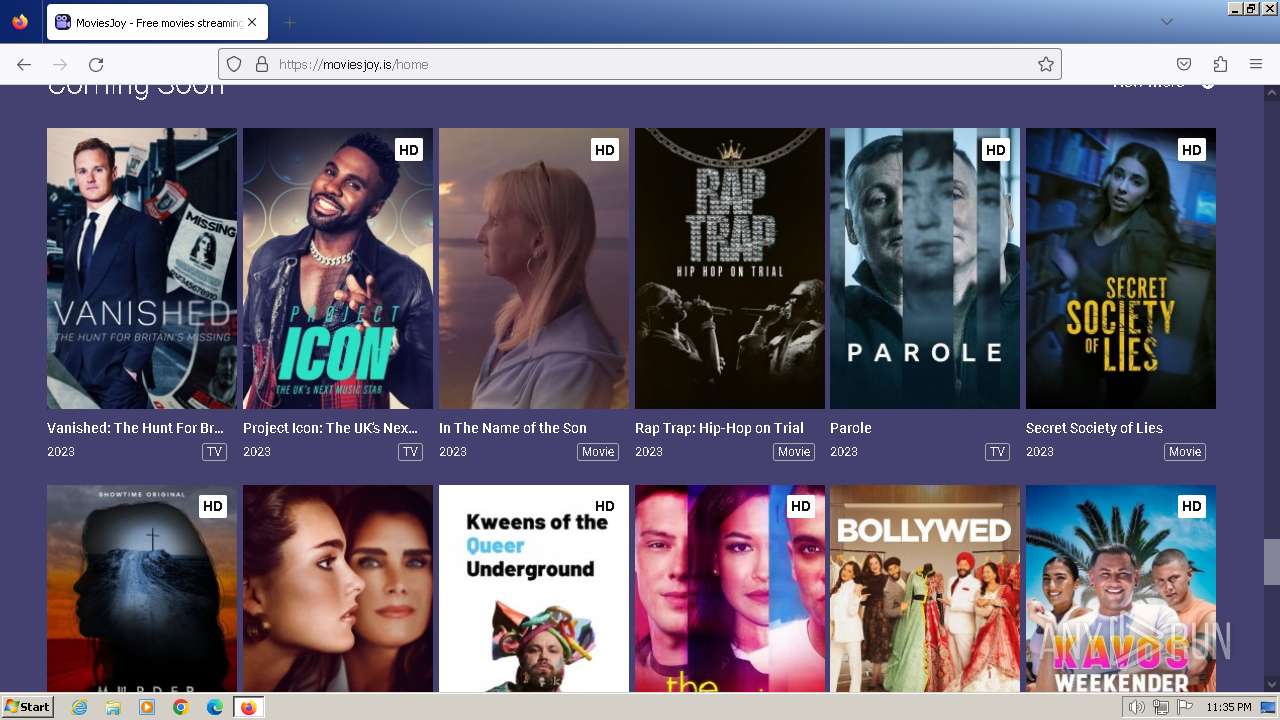Click TV tag under Parole
This screenshot has height=720, width=1280.
click(997, 452)
